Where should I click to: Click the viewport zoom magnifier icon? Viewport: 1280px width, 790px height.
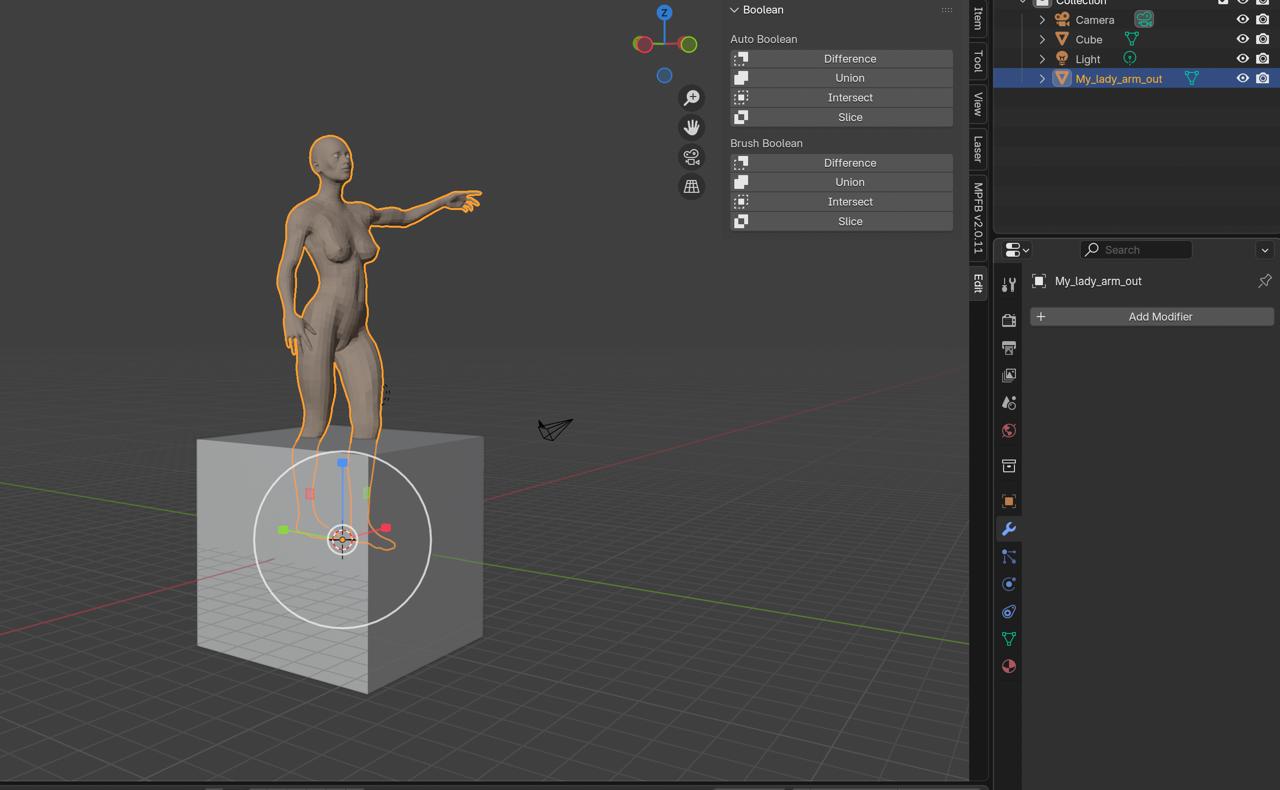point(691,97)
